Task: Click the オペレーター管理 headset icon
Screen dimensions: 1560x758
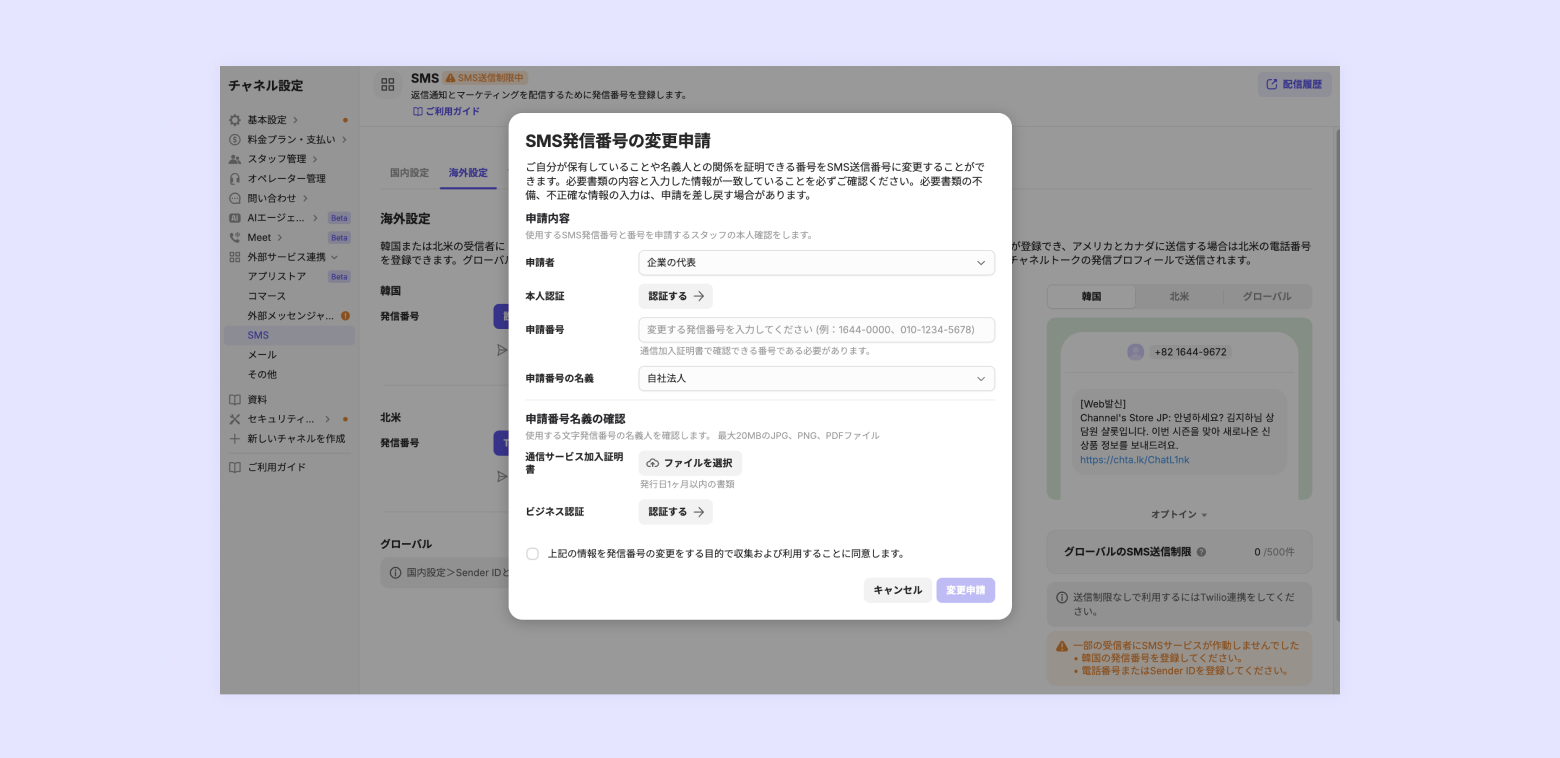Action: click(x=235, y=179)
